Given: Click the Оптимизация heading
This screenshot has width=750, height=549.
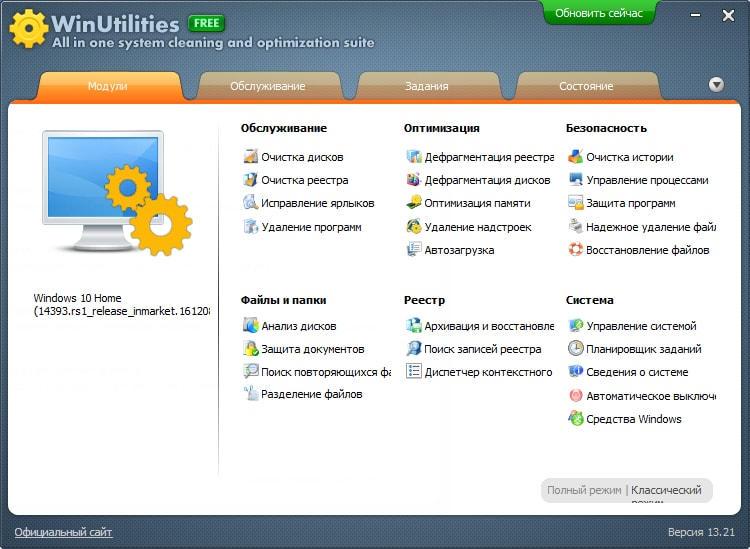Looking at the screenshot, I should point(441,128).
